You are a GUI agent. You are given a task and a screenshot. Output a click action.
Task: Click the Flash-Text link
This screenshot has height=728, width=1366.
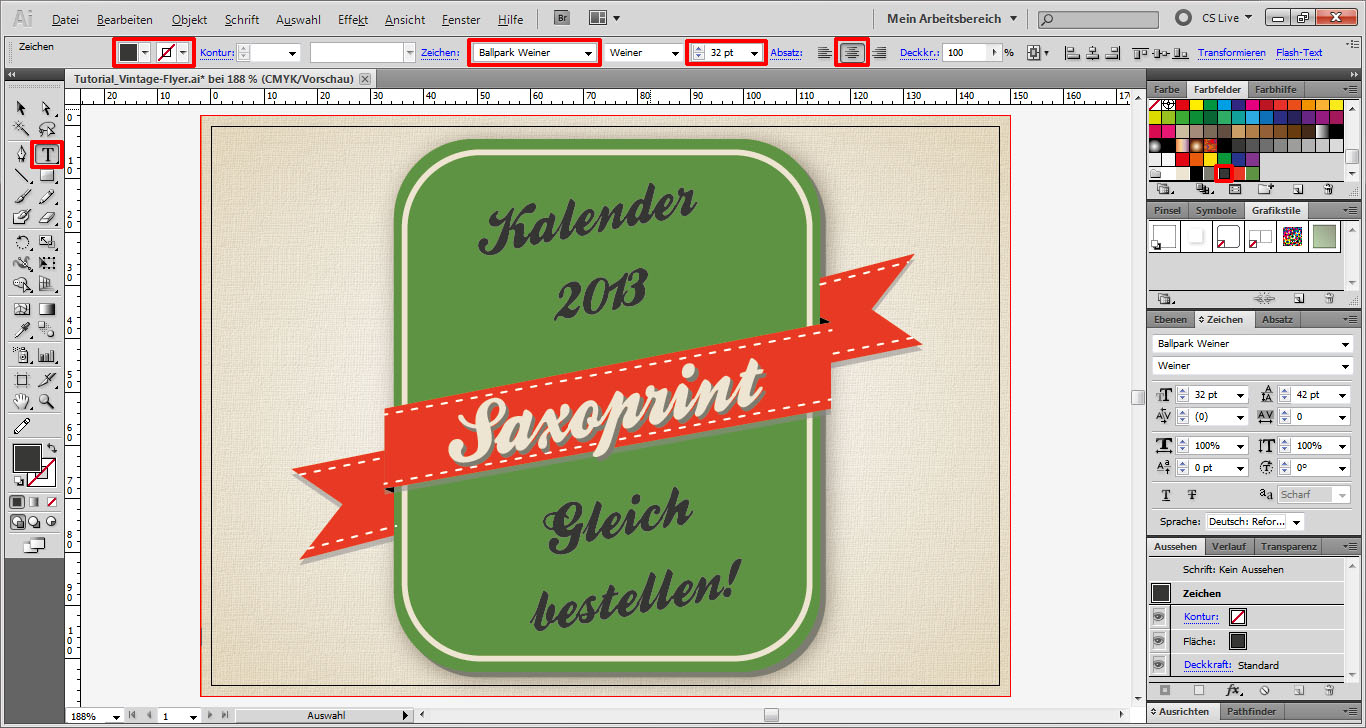pos(1298,53)
